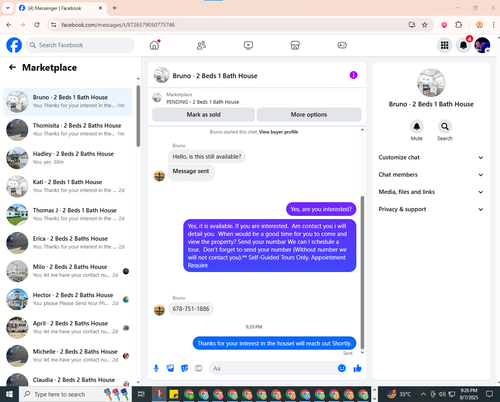This screenshot has height=402, width=500.
Task: Search in conversation magnifier icon
Action: pyautogui.click(x=445, y=126)
